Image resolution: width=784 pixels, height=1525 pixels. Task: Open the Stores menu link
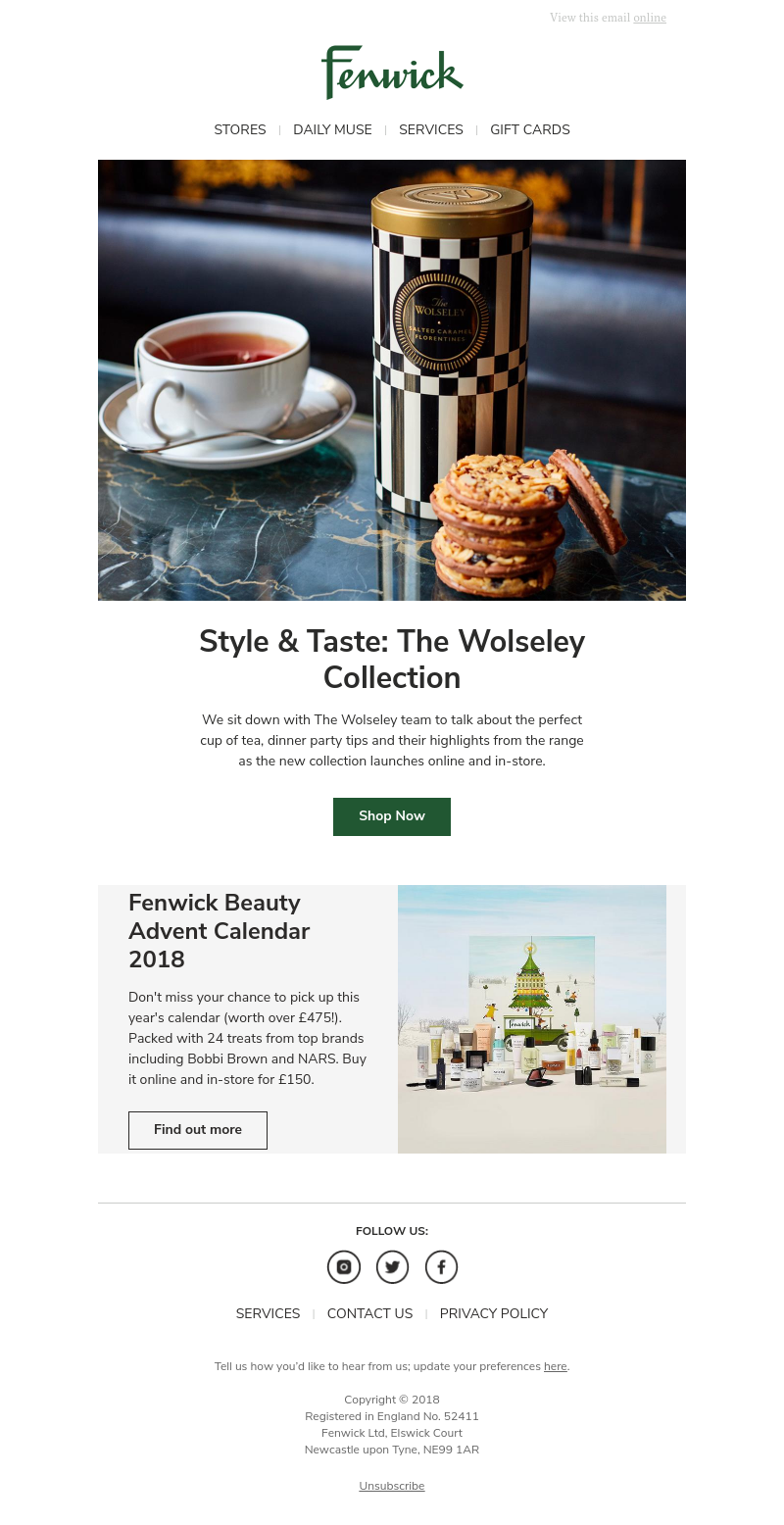coord(240,129)
